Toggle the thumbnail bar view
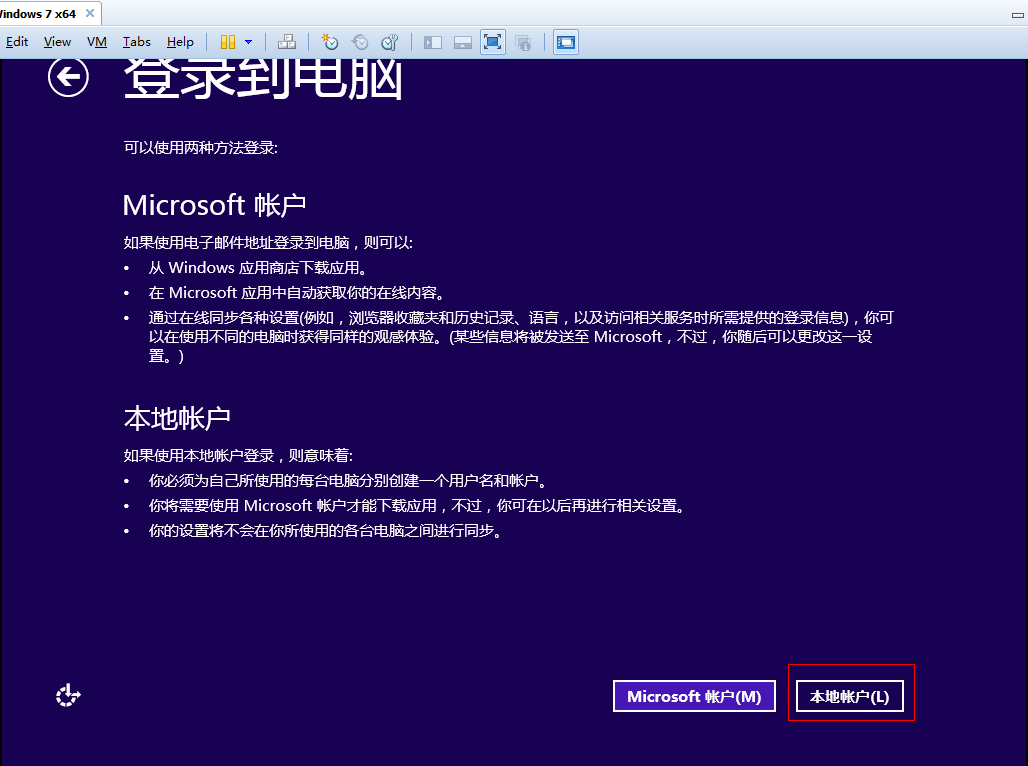 coord(463,43)
